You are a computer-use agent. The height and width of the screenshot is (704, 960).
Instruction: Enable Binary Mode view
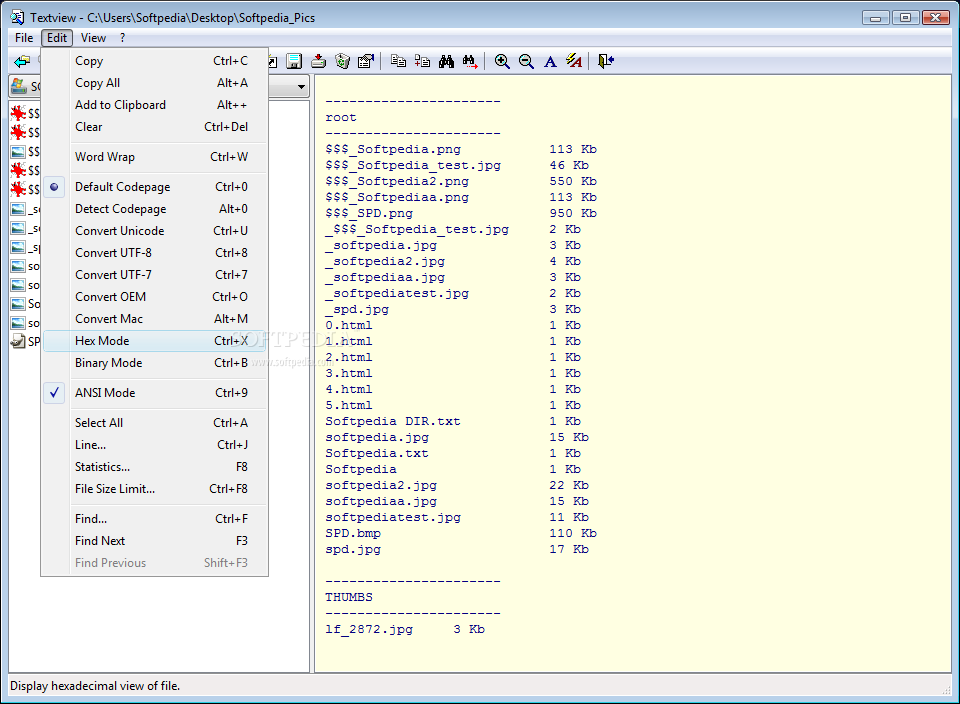155,363
